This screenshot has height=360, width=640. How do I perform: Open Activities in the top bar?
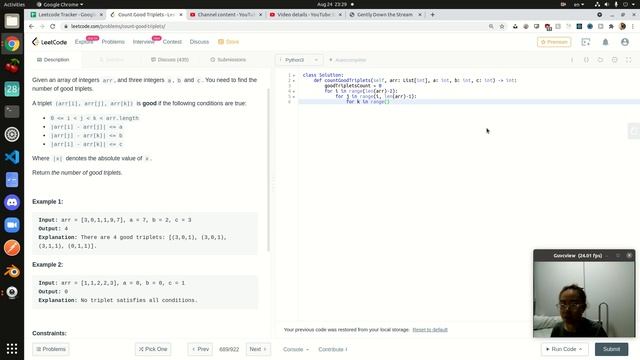pyautogui.click(x=14, y=4)
